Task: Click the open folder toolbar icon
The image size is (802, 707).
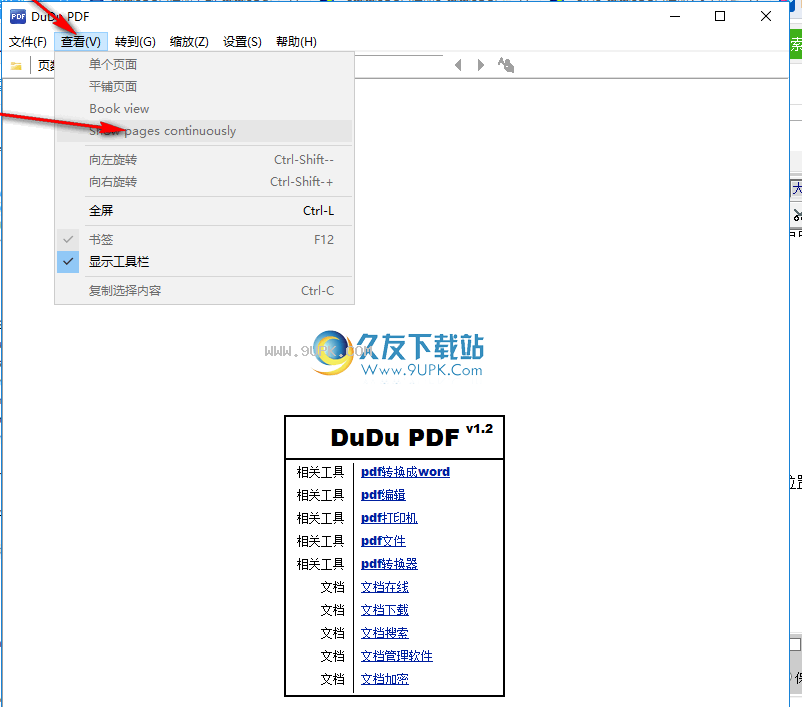Action: click(16, 65)
